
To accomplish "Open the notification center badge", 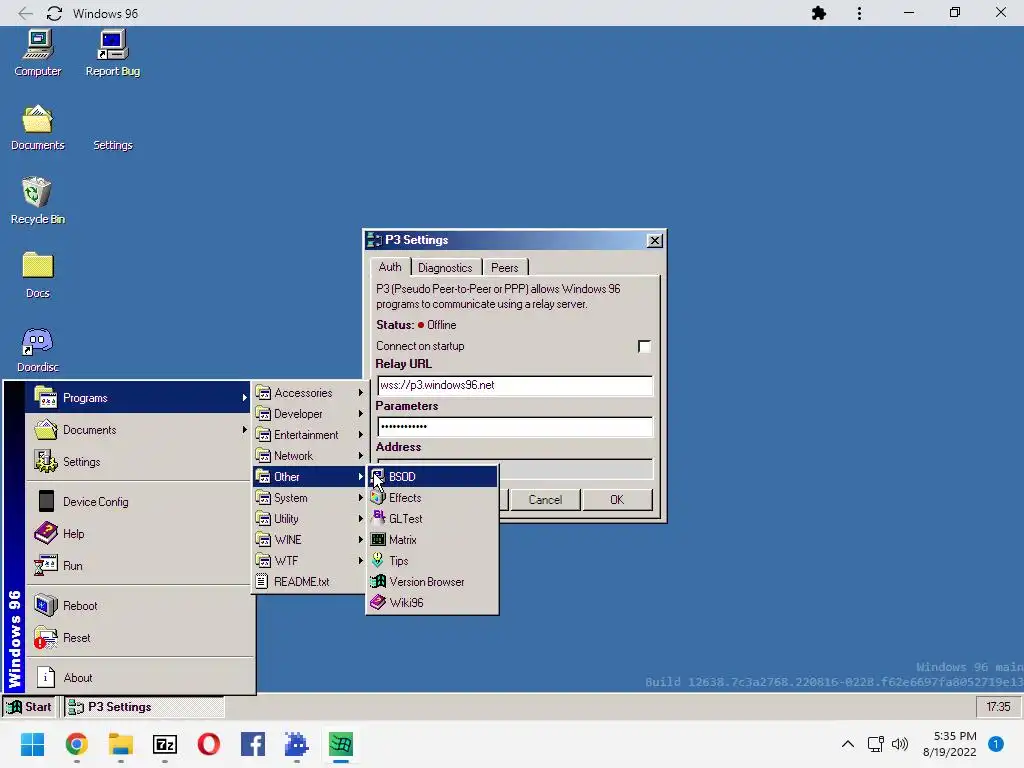I will [995, 744].
